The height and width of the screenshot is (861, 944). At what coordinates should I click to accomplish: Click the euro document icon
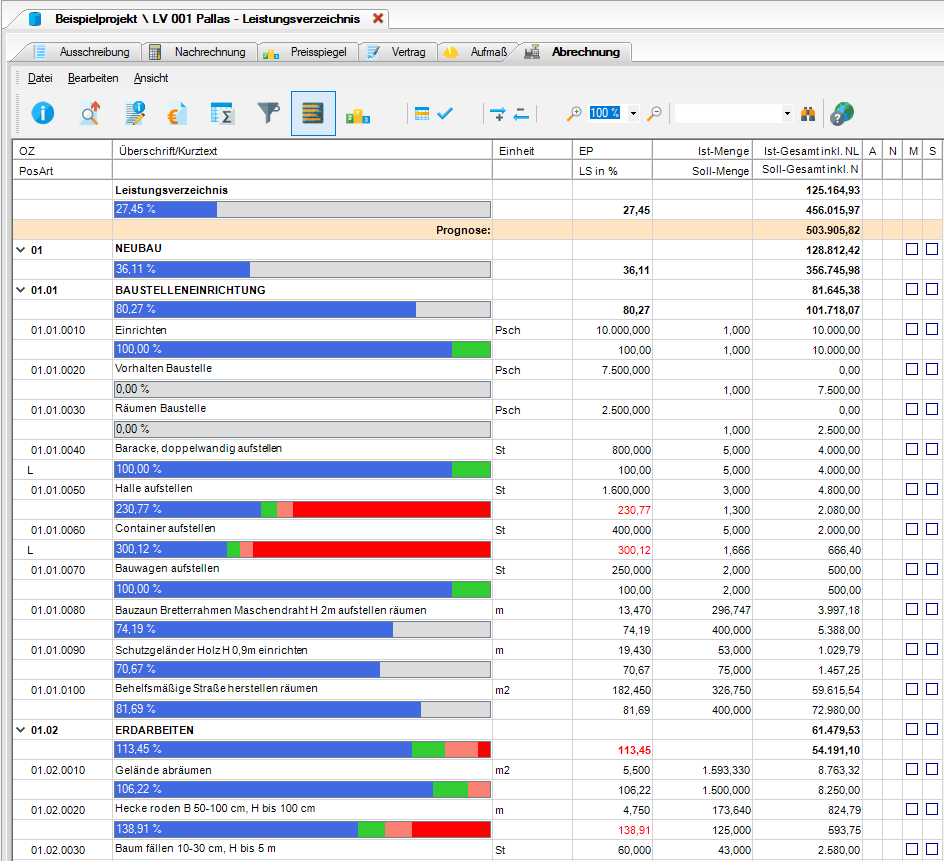point(177,113)
